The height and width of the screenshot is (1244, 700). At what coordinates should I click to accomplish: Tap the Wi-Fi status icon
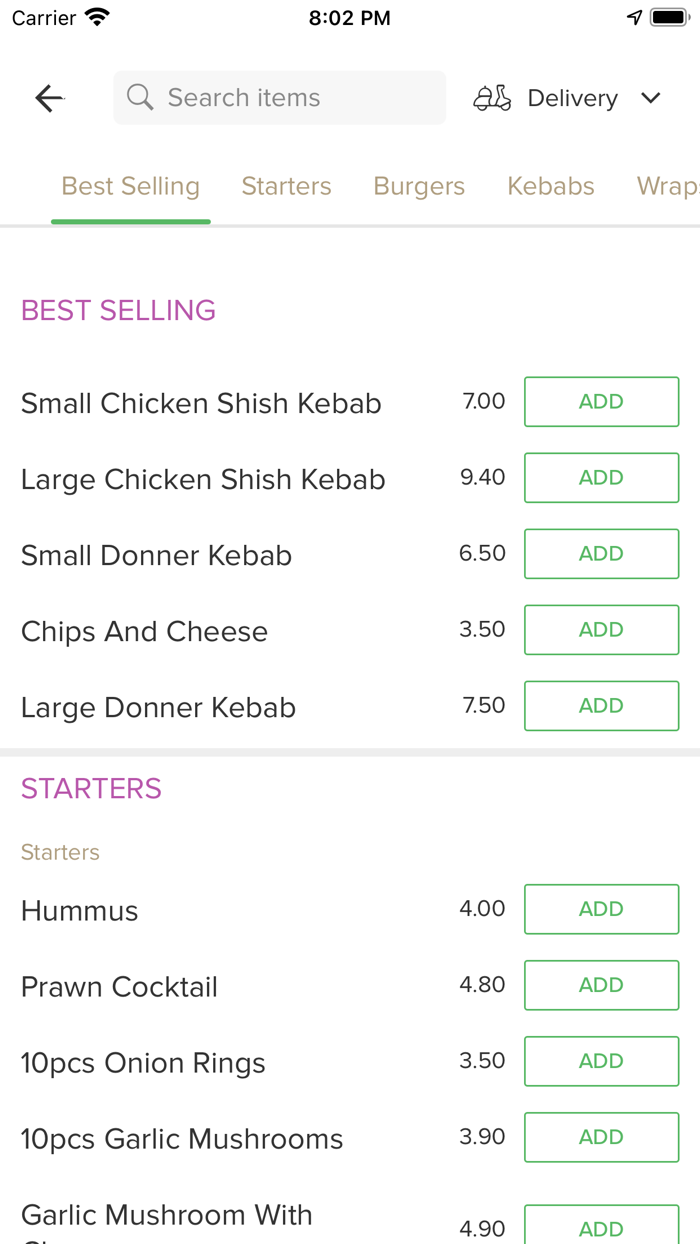pos(97,18)
